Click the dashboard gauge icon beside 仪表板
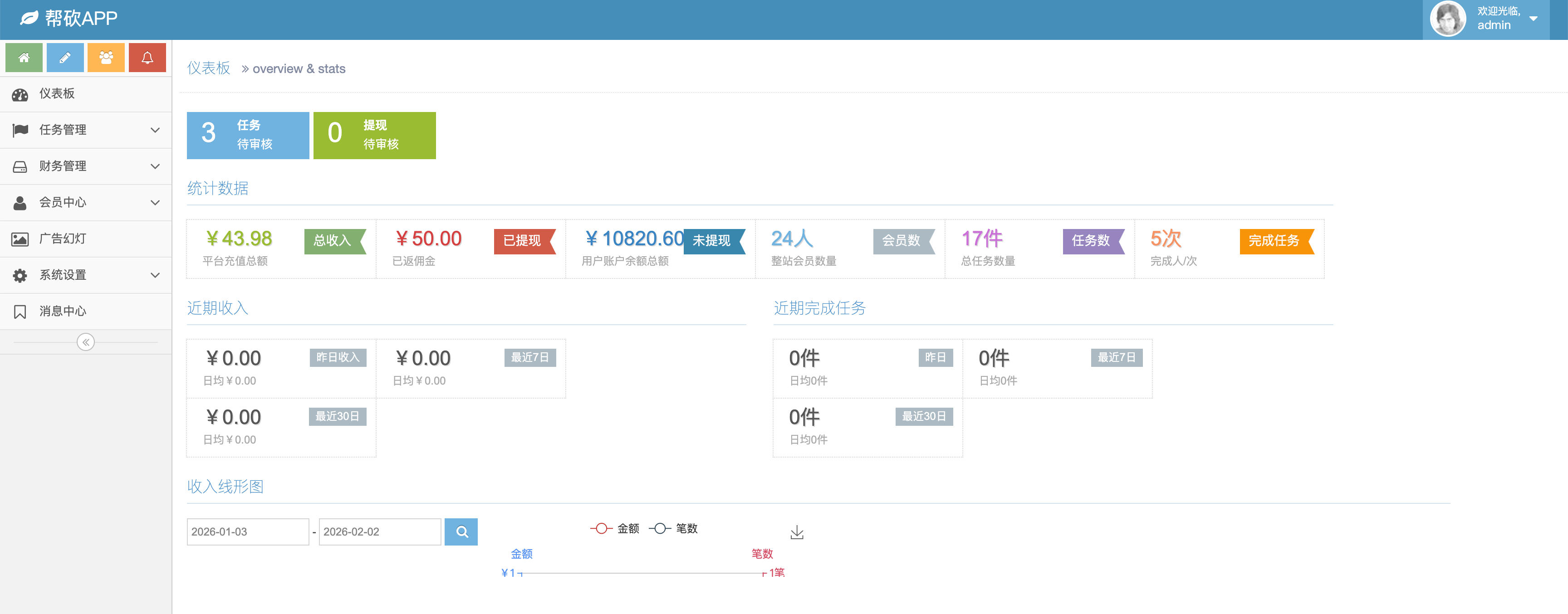 coord(20,94)
